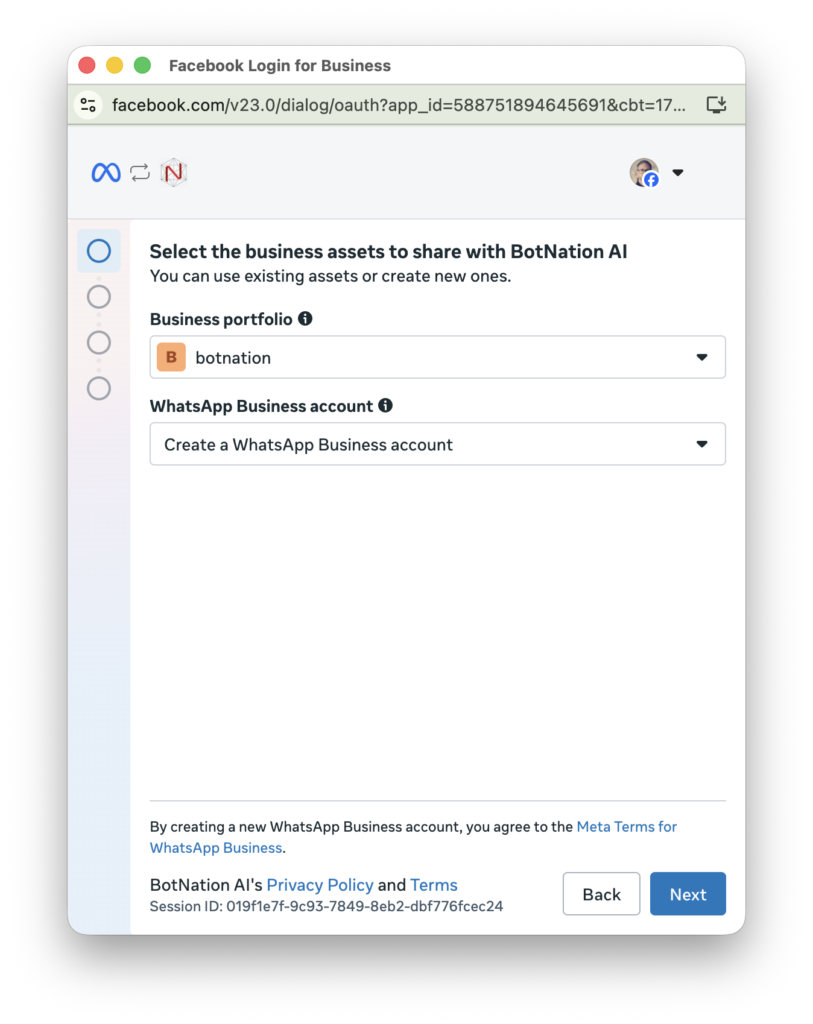The height and width of the screenshot is (1024, 813).
Task: Click the Back button
Action: click(601, 894)
